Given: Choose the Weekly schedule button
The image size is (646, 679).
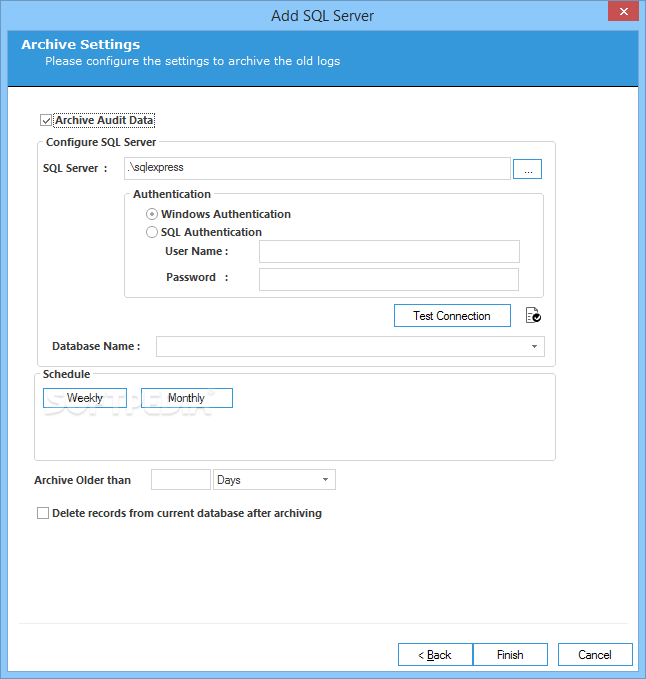Looking at the screenshot, I should click(x=85, y=398).
